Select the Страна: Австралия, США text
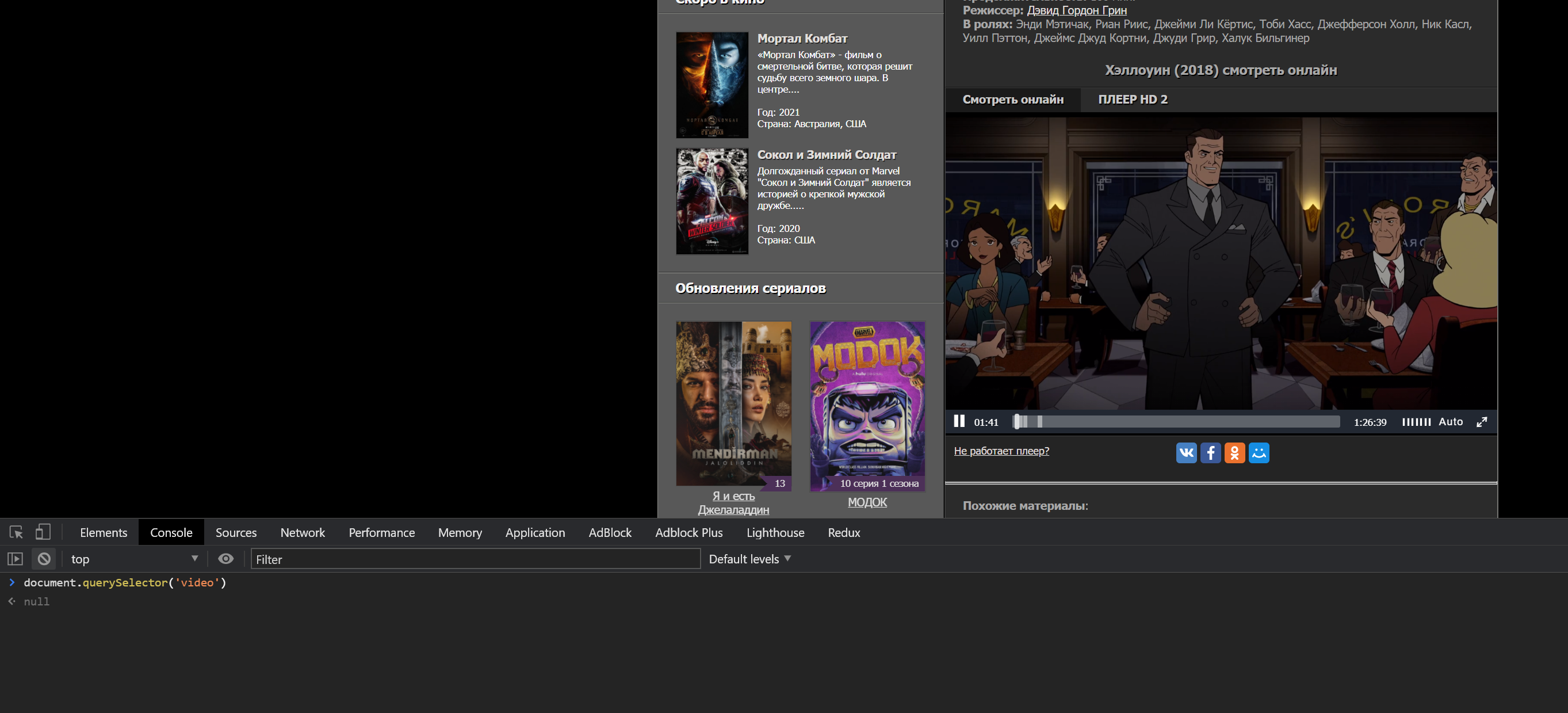The width and height of the screenshot is (1568, 713). click(812, 124)
